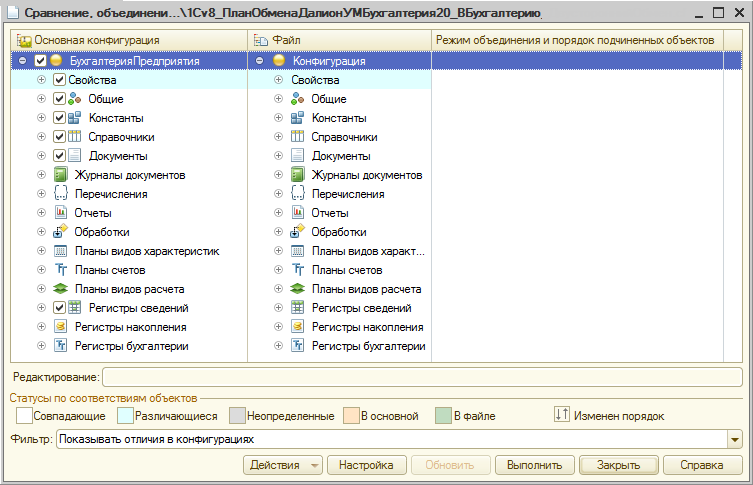Click Журналы документов icon in main configuration

[x=61, y=175]
